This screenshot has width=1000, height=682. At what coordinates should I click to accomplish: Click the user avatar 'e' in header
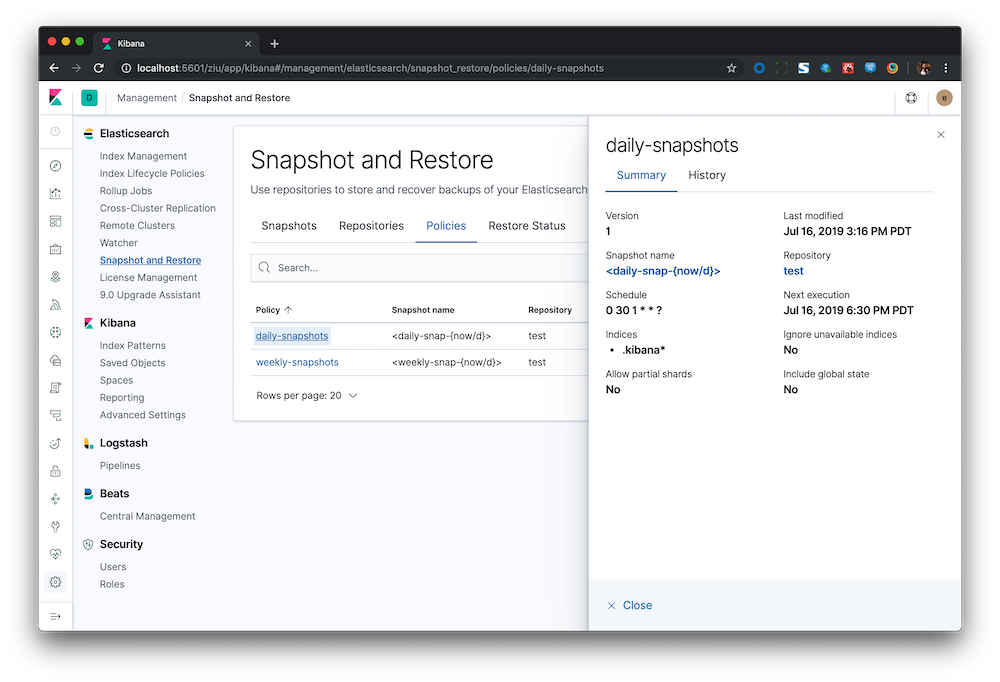944,98
